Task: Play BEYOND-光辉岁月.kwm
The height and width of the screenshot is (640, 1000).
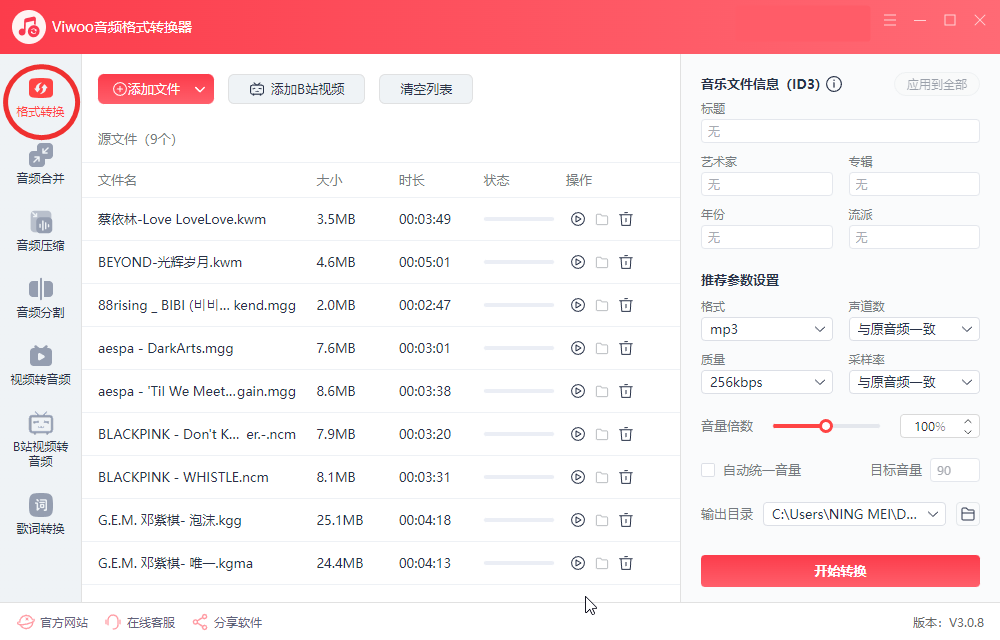Action: pos(578,262)
